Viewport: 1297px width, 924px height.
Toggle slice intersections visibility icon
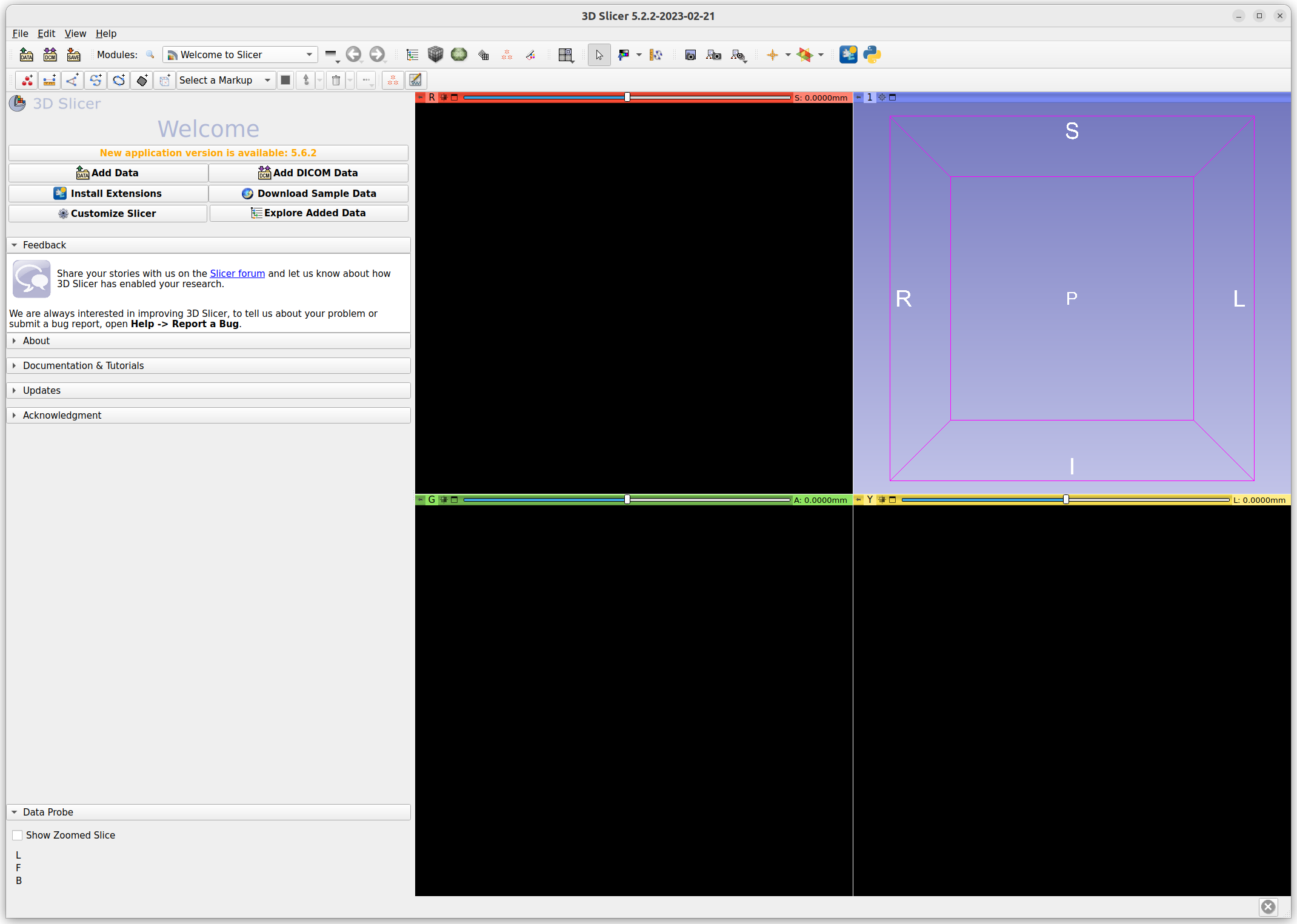coord(805,55)
